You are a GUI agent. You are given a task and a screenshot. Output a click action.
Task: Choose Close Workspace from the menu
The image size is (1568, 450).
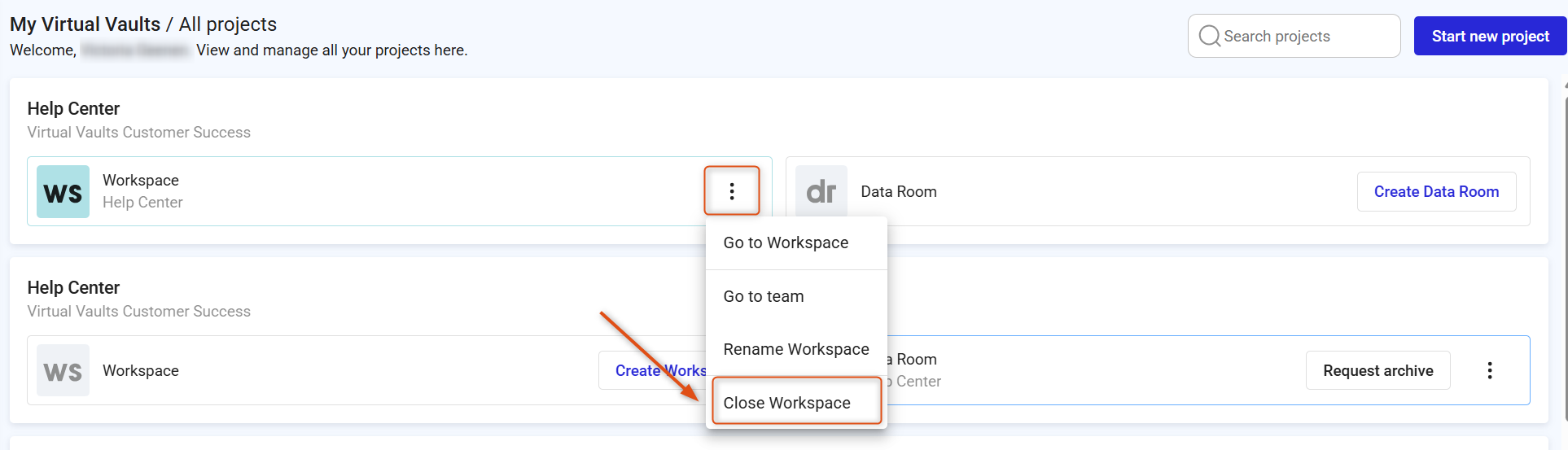(x=796, y=402)
